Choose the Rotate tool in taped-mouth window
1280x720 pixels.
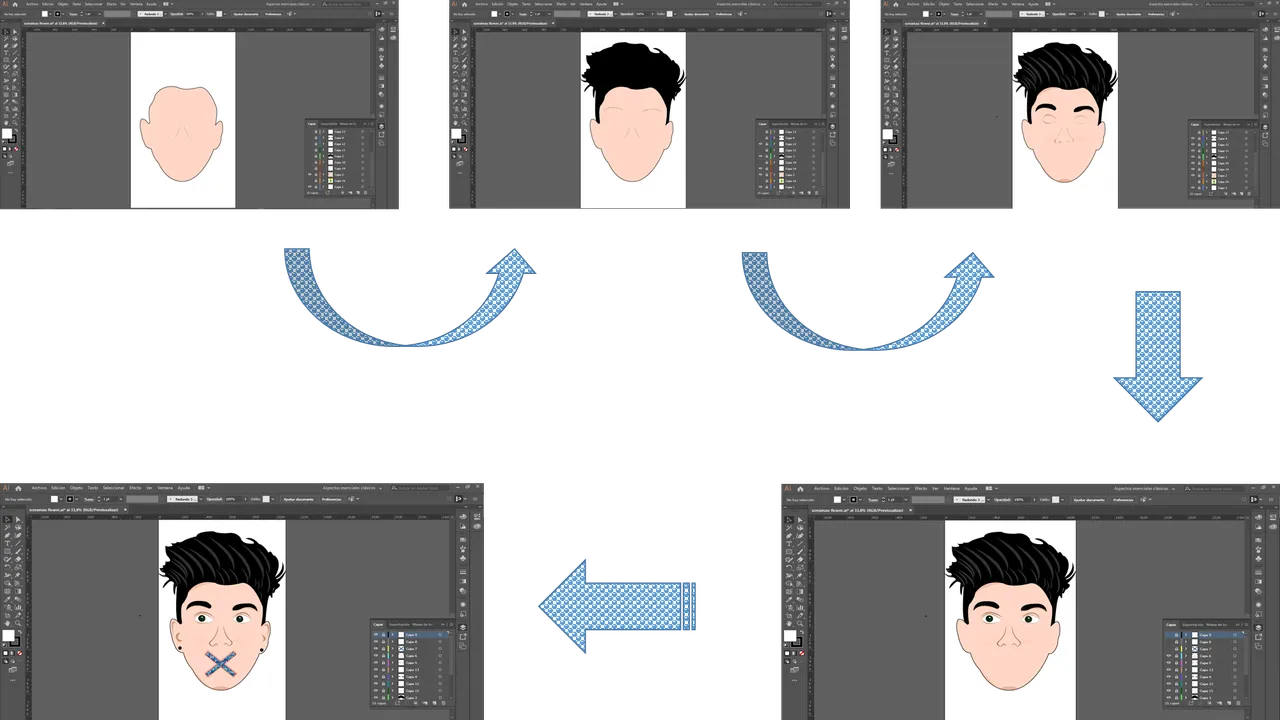point(7,567)
